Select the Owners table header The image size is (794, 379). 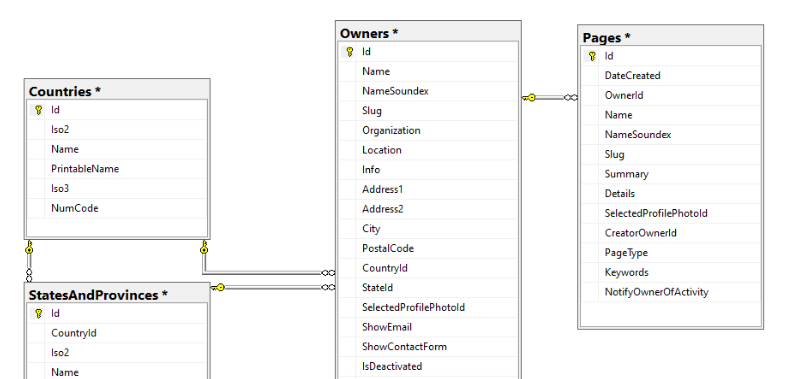click(x=428, y=33)
